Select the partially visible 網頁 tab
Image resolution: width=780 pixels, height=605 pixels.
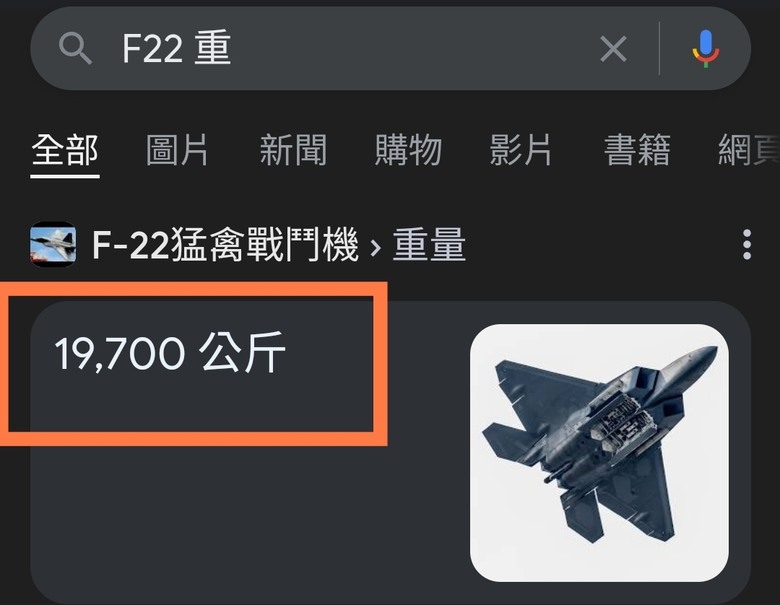(749, 150)
